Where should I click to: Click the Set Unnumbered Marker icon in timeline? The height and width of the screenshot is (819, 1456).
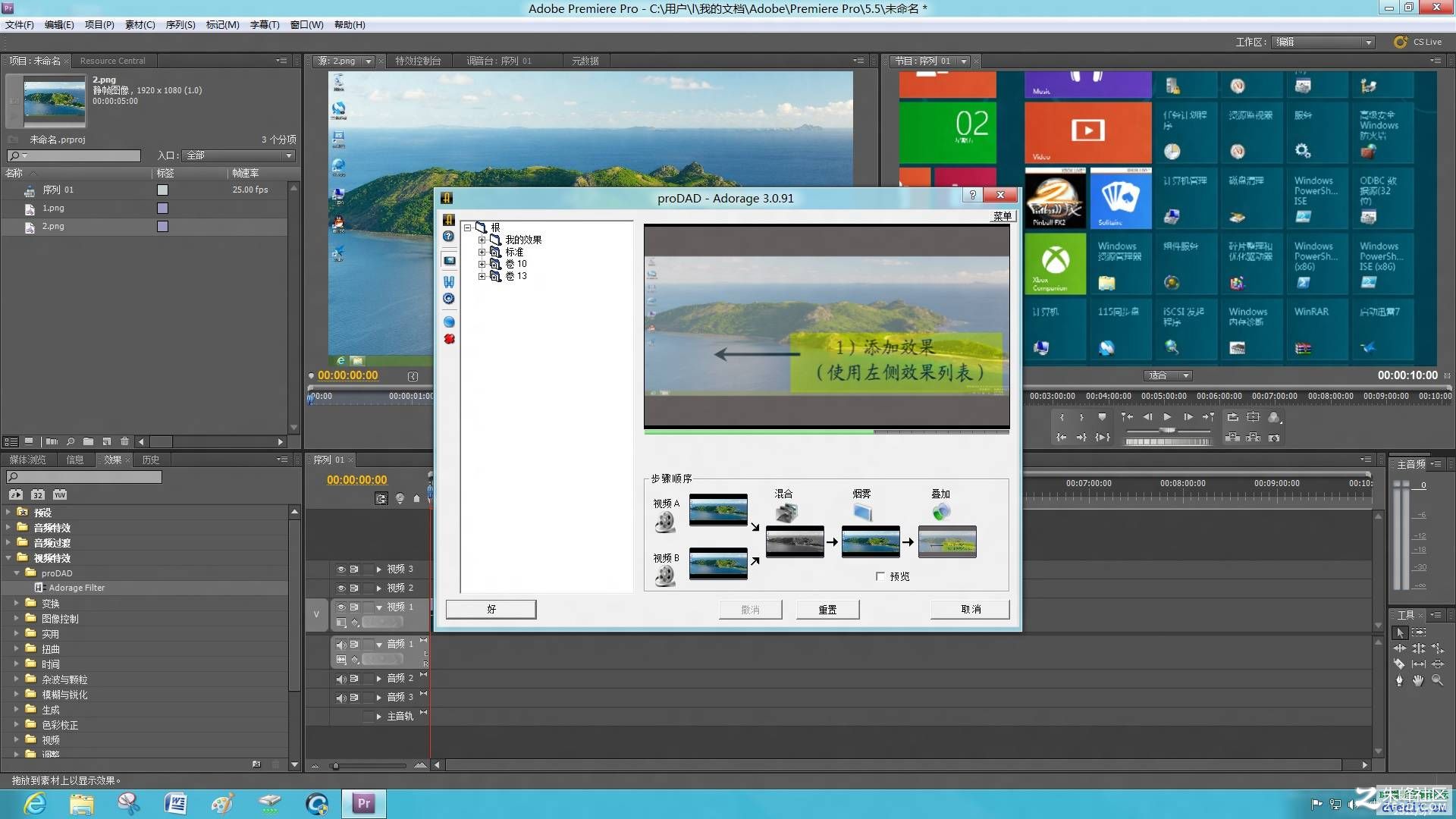[x=416, y=498]
